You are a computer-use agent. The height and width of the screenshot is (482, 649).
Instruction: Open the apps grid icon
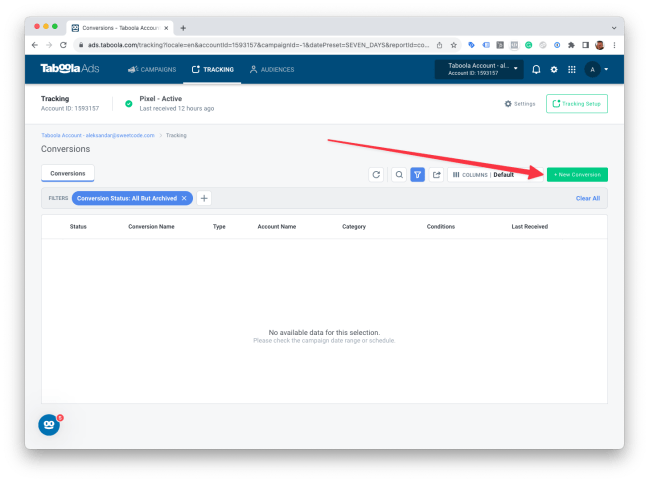572,70
